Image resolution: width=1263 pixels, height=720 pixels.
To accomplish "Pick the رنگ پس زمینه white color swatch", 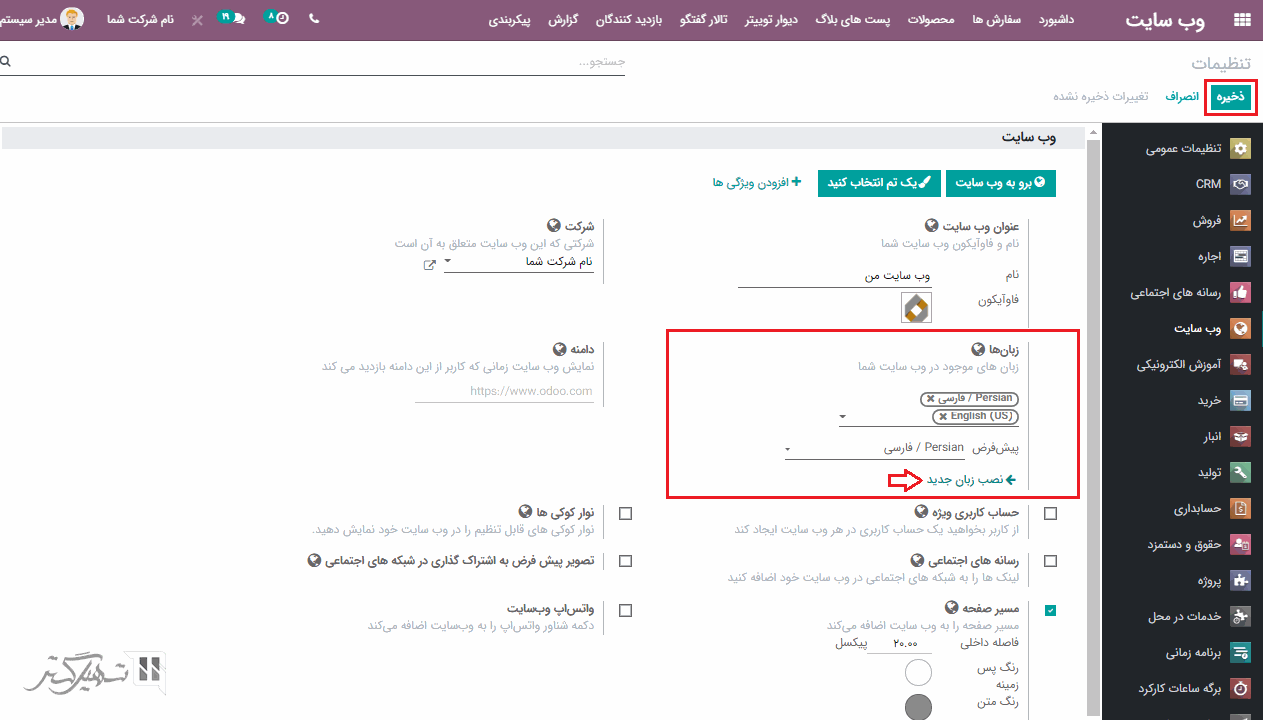I will pyautogui.click(x=918, y=673).
